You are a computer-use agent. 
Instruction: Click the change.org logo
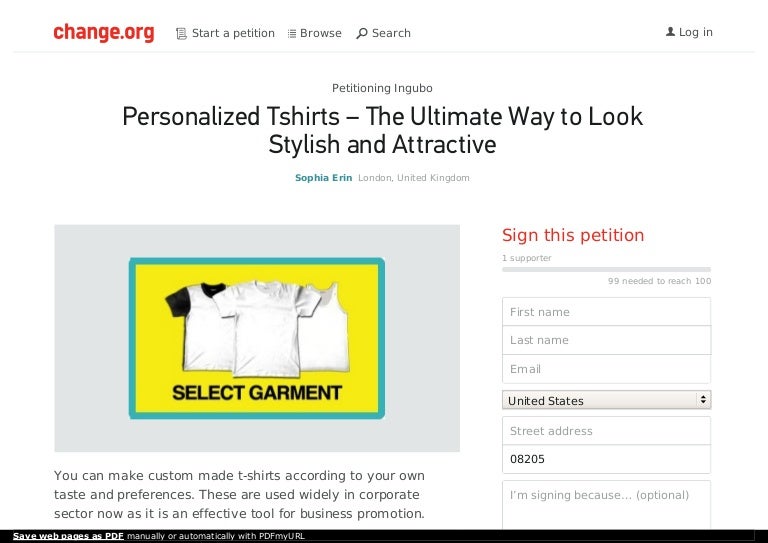click(104, 32)
